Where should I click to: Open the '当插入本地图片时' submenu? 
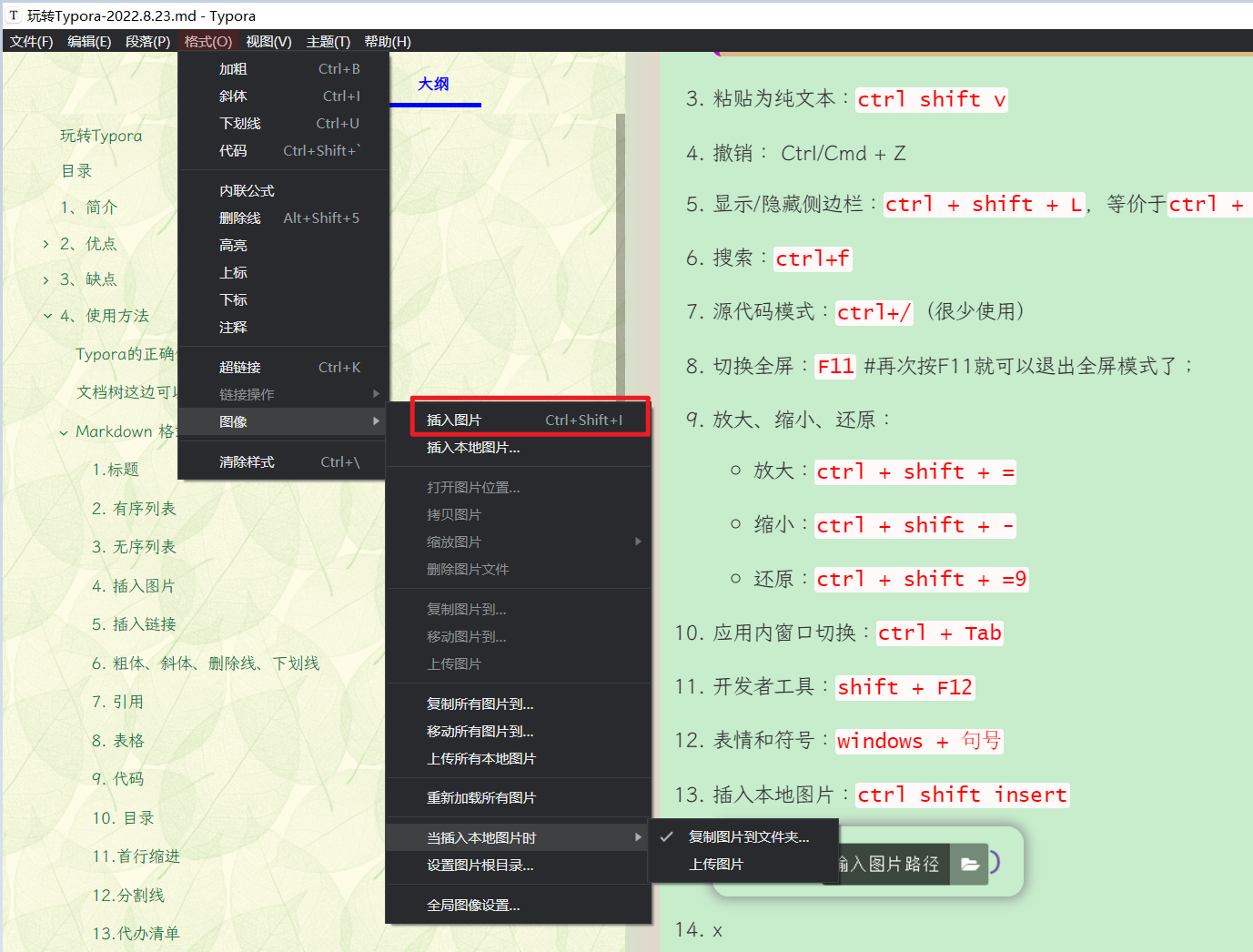point(519,837)
